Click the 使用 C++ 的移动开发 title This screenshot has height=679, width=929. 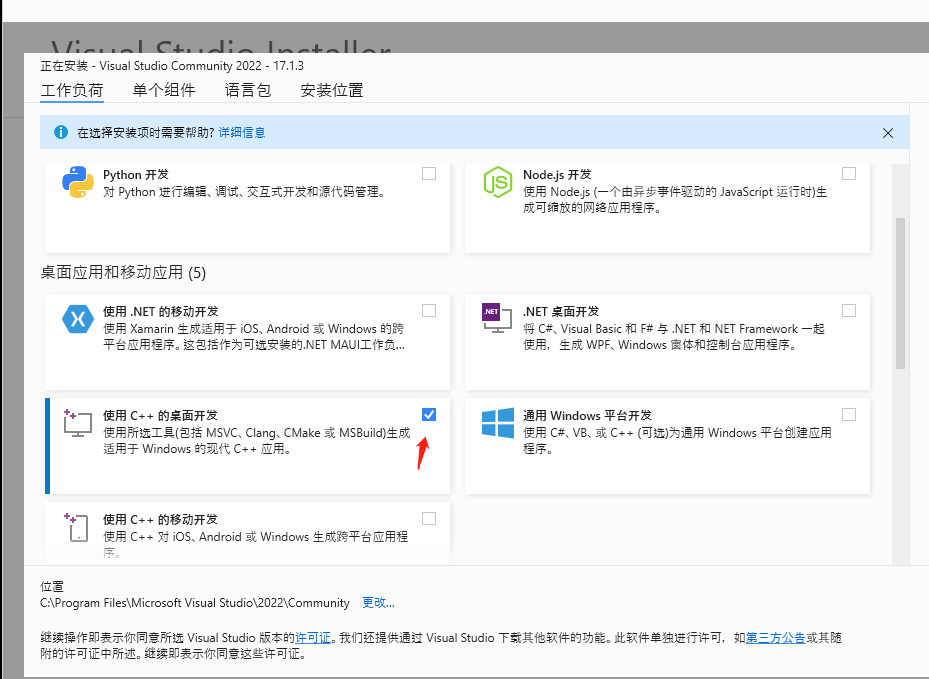tap(160, 520)
